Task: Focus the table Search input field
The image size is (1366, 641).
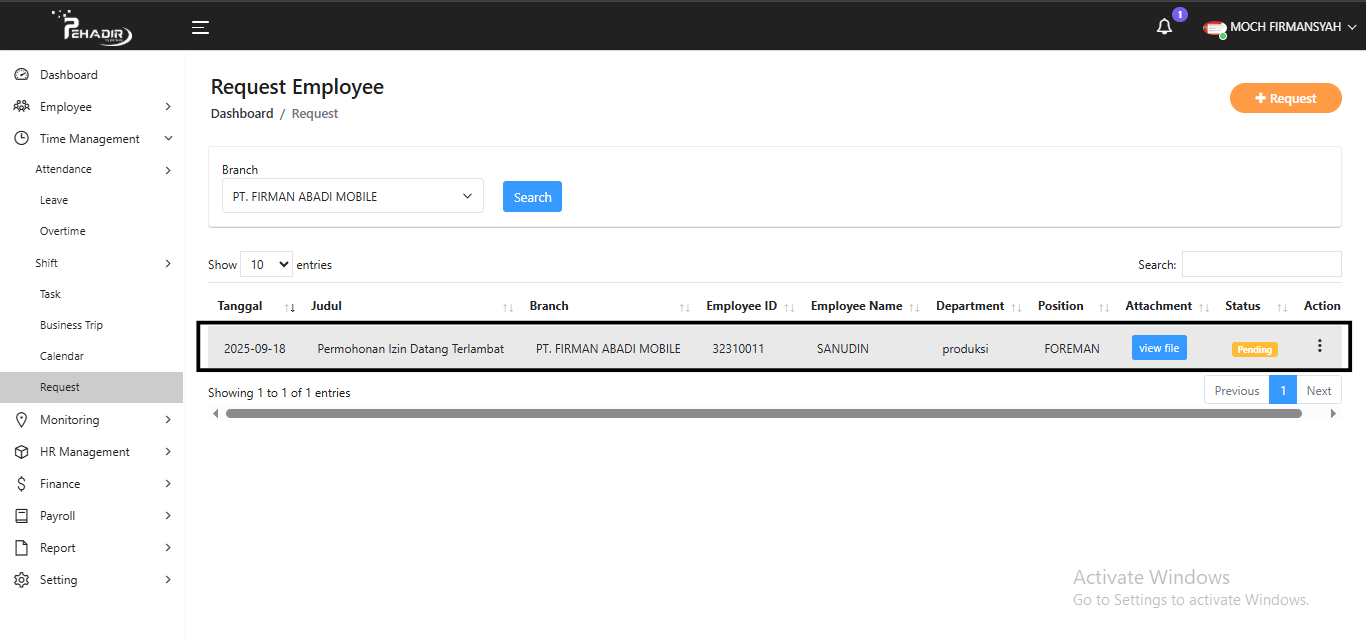Action: pyautogui.click(x=1261, y=264)
